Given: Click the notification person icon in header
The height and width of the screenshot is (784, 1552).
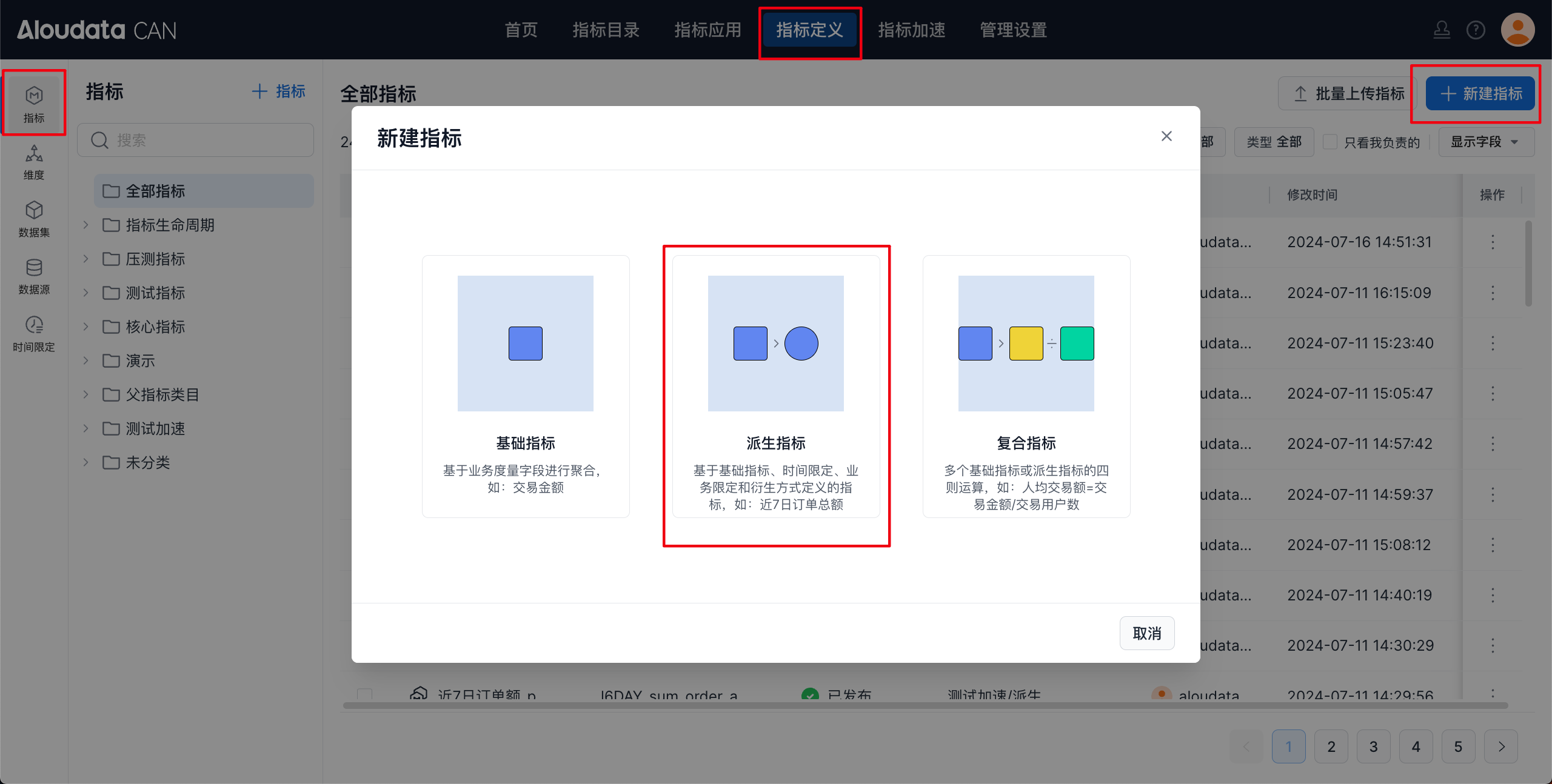Looking at the screenshot, I should [1441, 30].
